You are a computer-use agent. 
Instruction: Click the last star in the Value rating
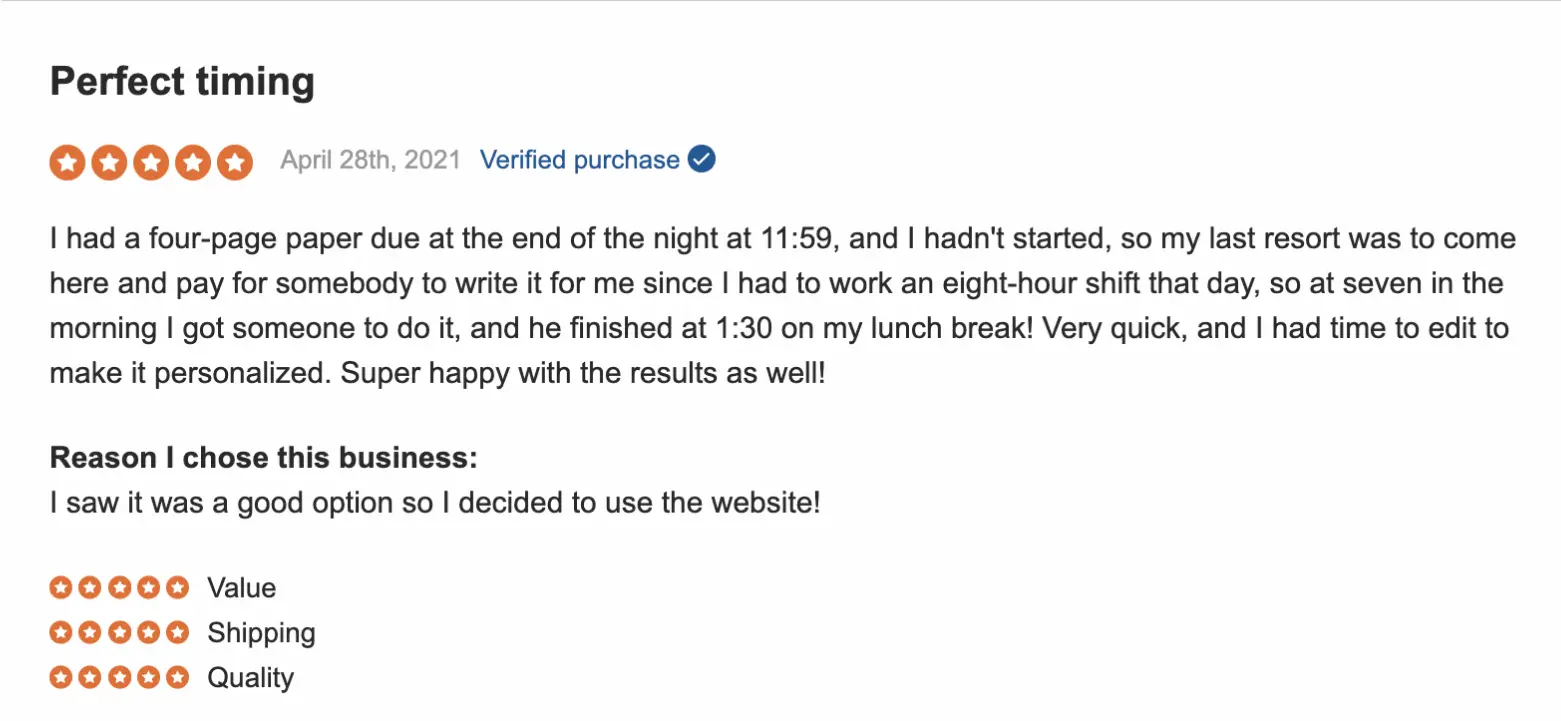[177, 587]
